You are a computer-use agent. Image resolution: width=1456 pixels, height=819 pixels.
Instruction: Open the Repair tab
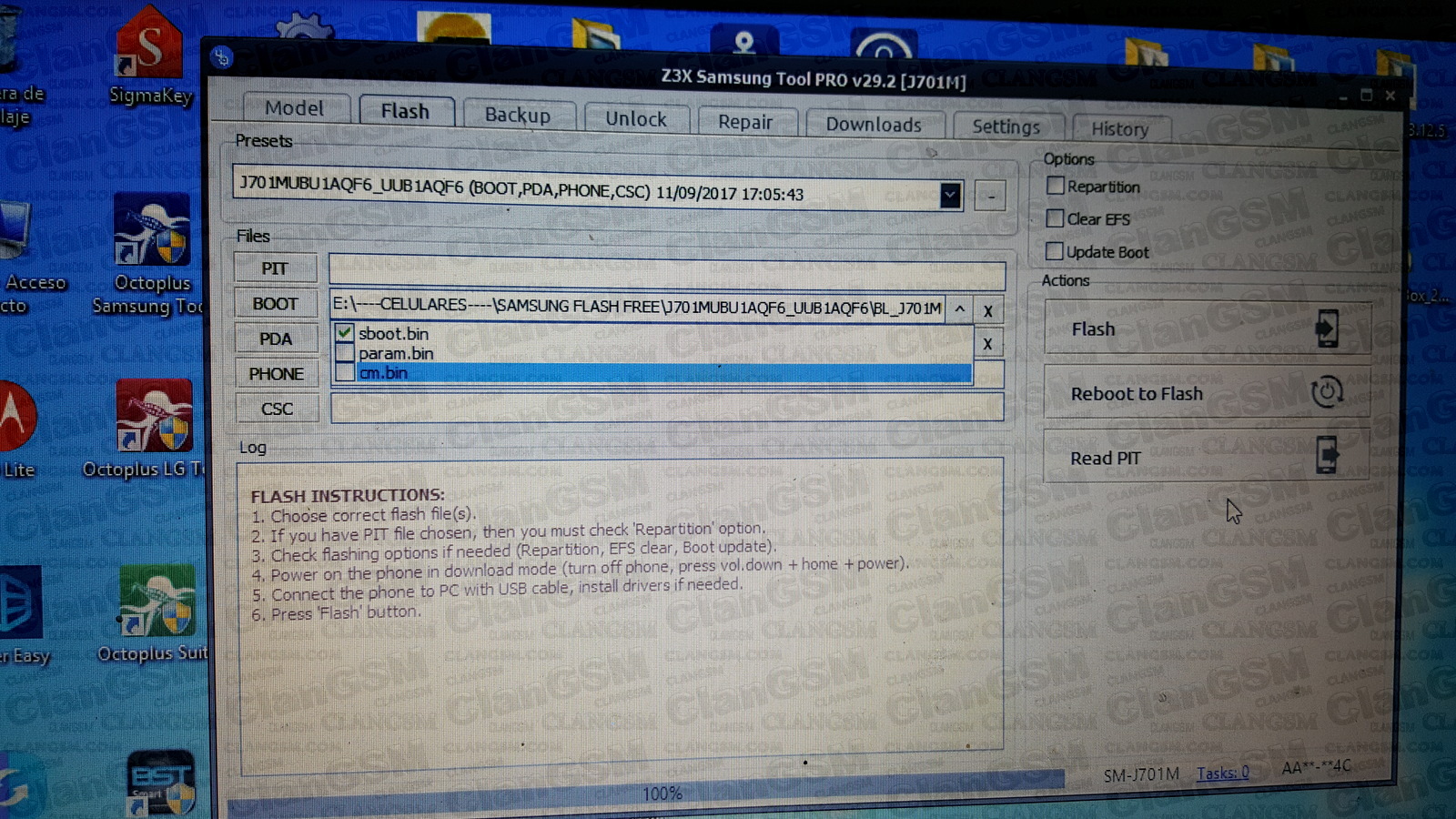point(745,122)
